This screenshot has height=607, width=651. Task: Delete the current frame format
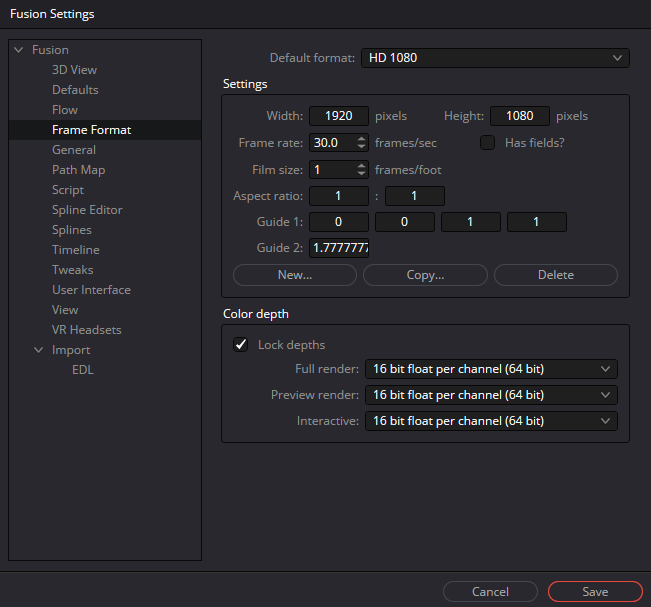coord(555,275)
